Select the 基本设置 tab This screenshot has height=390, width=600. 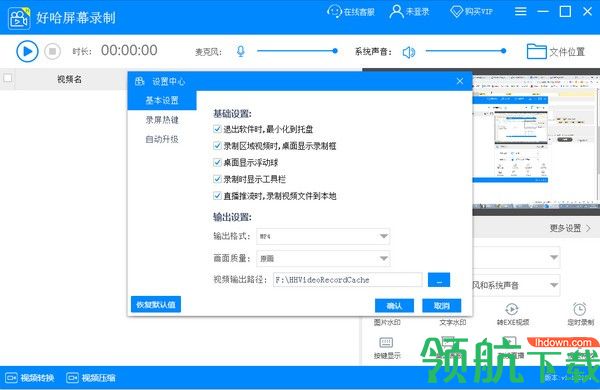point(162,100)
